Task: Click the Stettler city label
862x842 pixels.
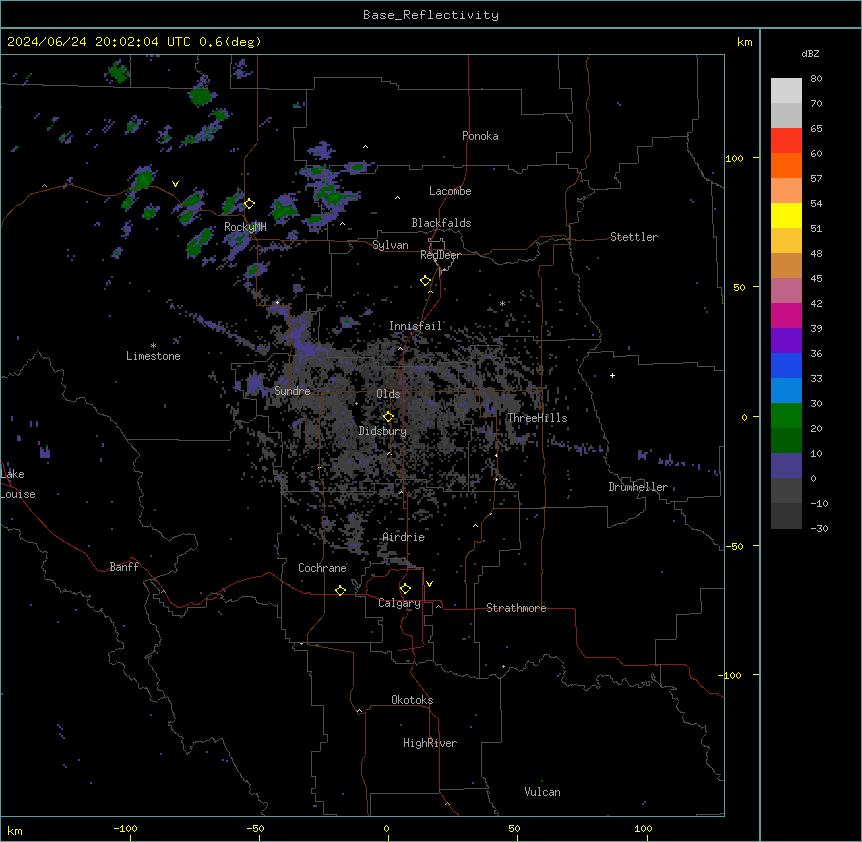Action: pos(634,237)
